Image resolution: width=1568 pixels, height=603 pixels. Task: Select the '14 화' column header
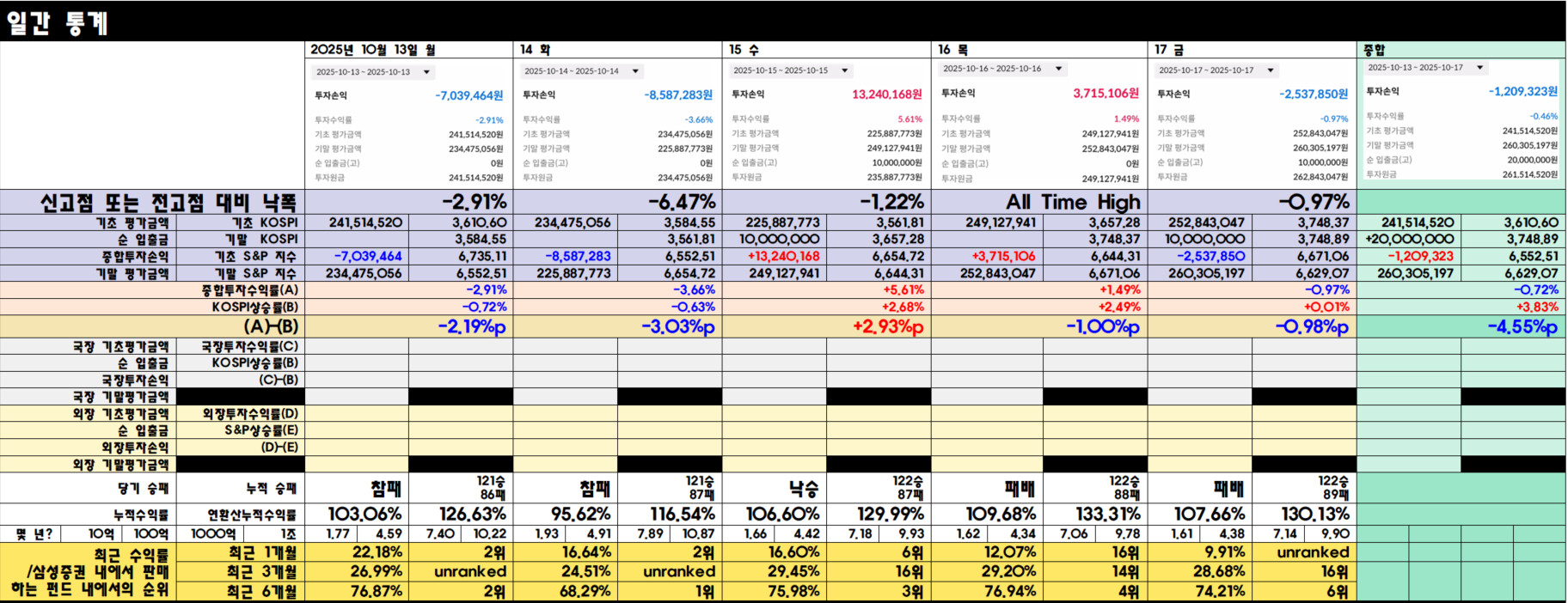pos(618,50)
